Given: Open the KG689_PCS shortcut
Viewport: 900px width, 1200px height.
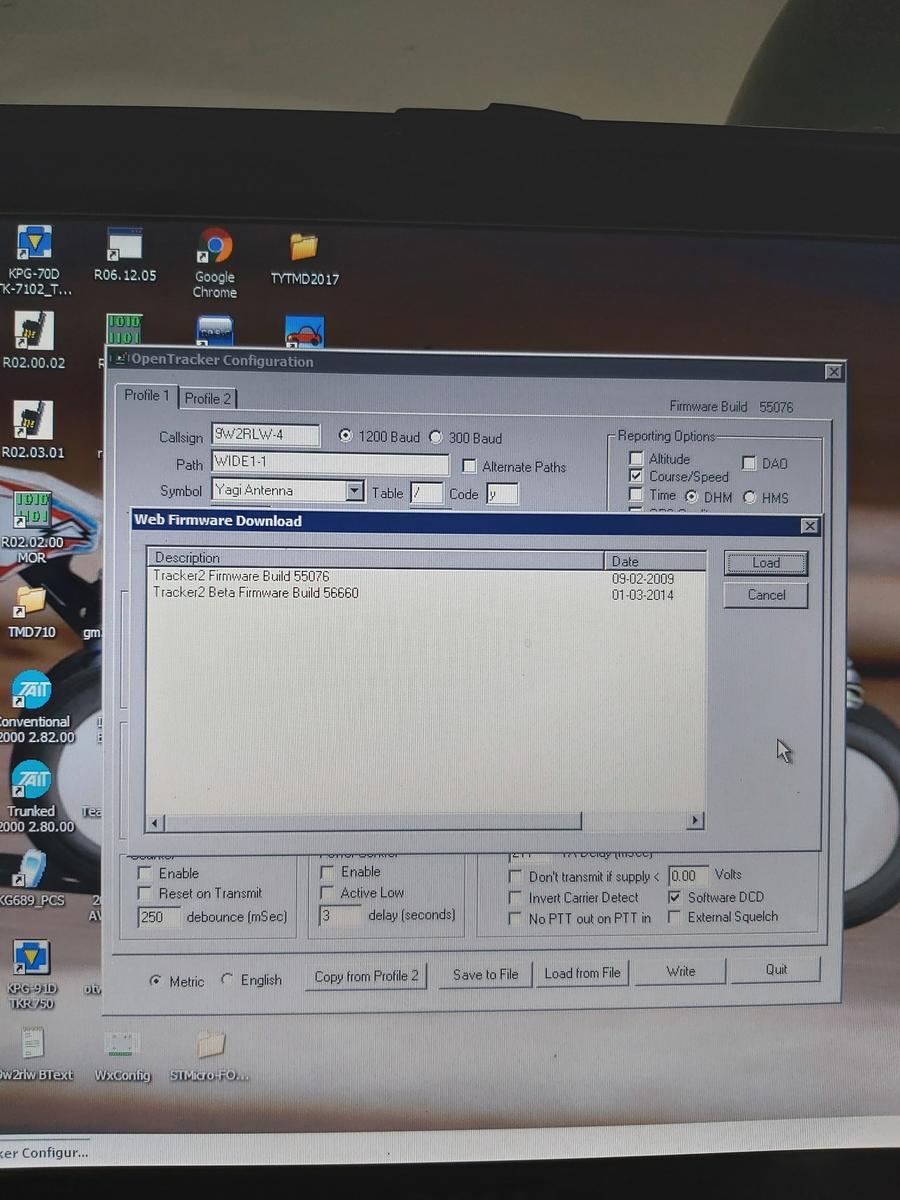Looking at the screenshot, I should pos(32,878).
